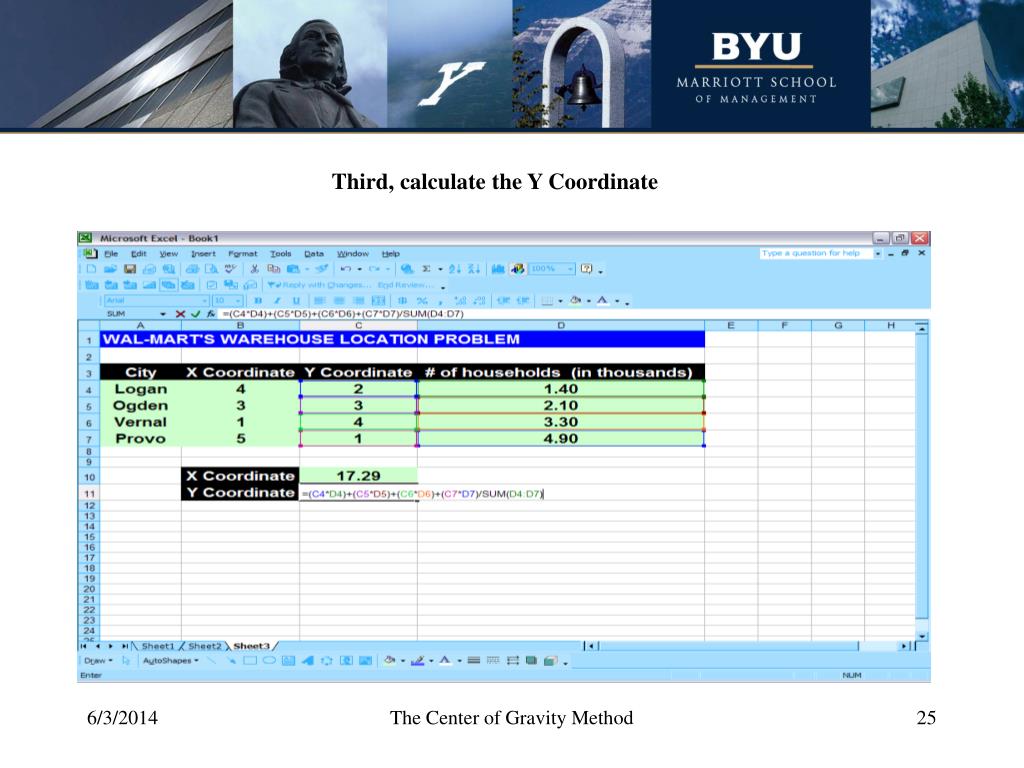Click the Font Color A in formatting toolbar
The image size is (1024, 768).
pyautogui.click(x=602, y=301)
